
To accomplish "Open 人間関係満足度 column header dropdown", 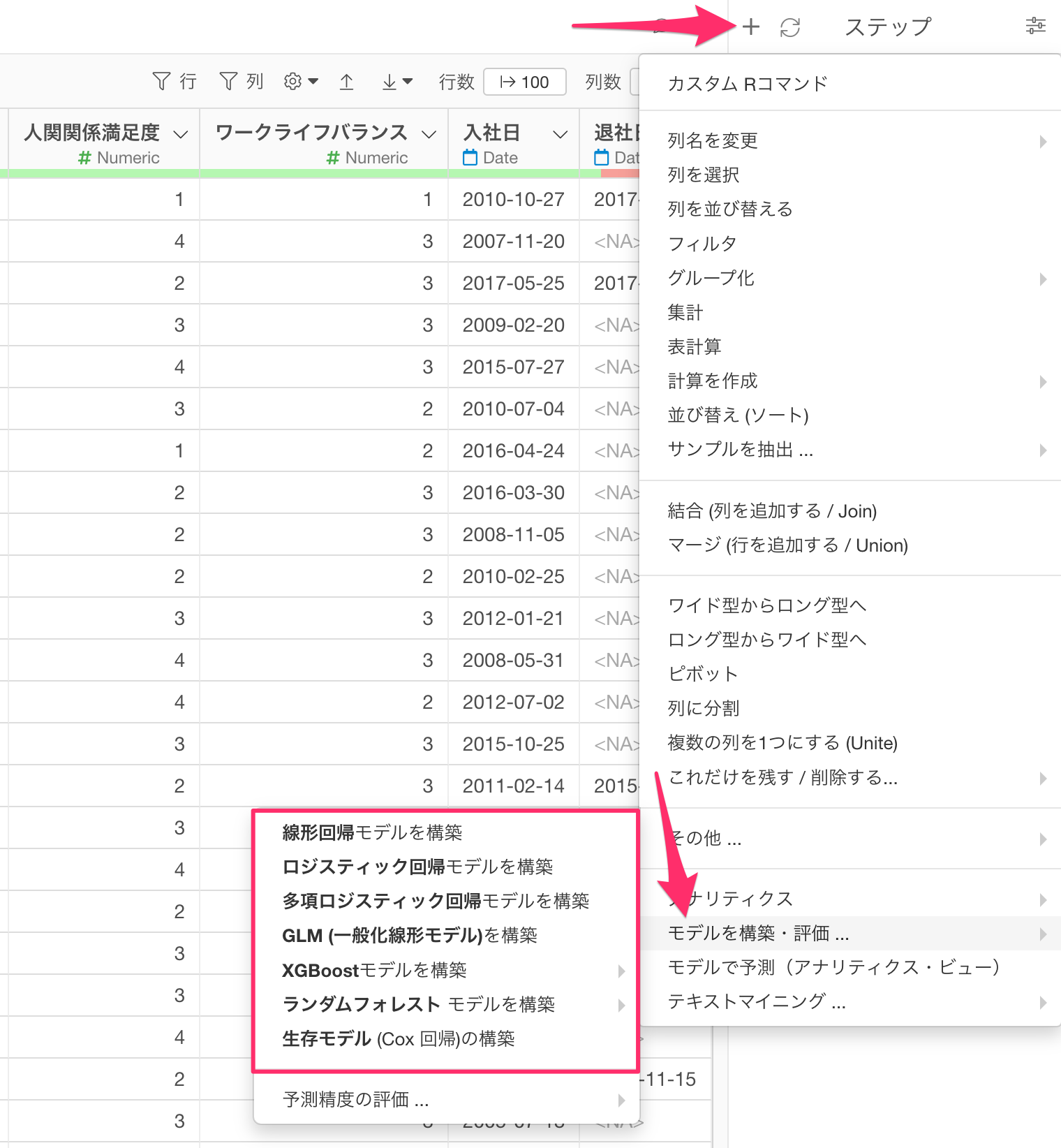I will point(181,134).
